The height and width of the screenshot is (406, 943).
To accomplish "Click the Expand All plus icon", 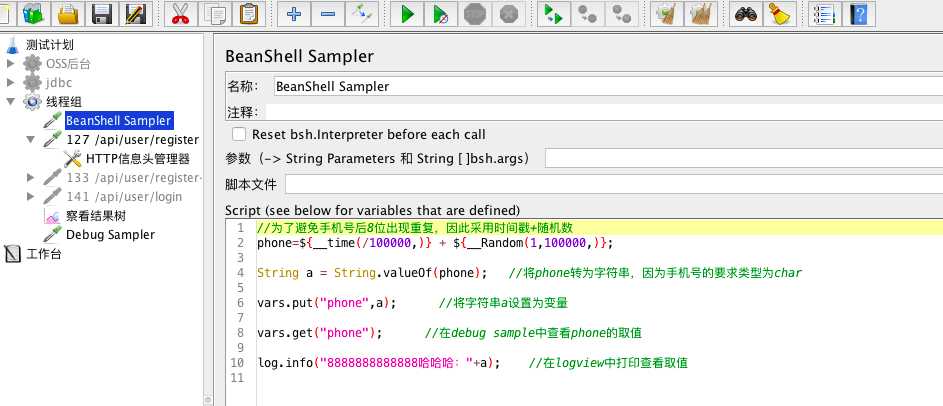I will pos(294,14).
